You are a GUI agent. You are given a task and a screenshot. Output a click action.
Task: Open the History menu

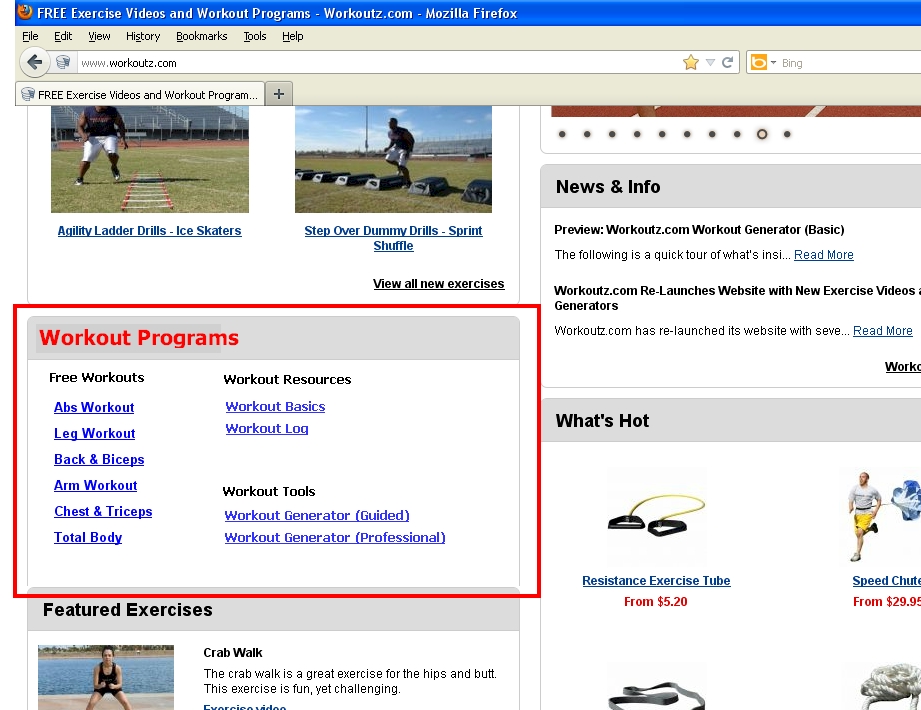(x=143, y=36)
